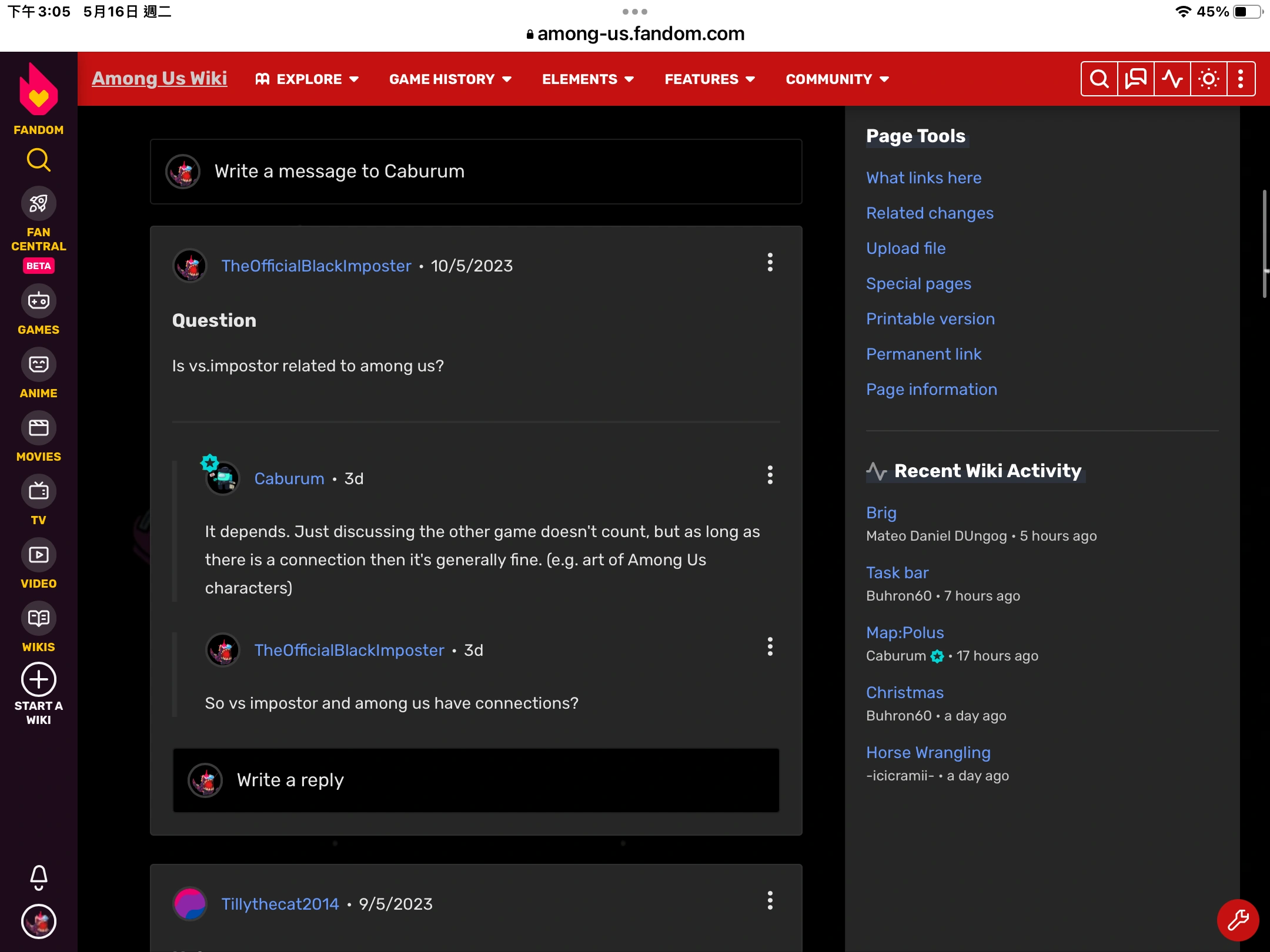Open notifications bell icon
The image size is (1270, 952).
(x=38, y=877)
